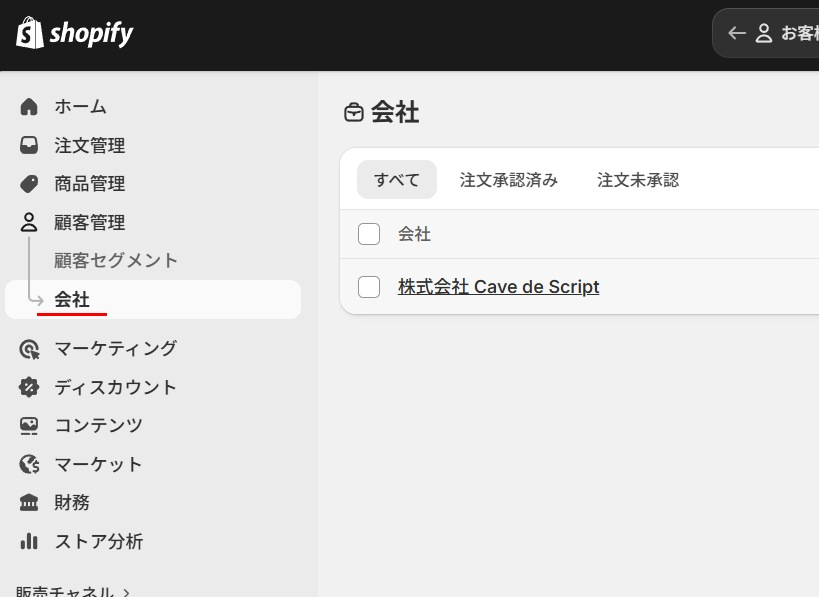
Task: Switch to the 注文未承認 tab
Action: tap(638, 180)
